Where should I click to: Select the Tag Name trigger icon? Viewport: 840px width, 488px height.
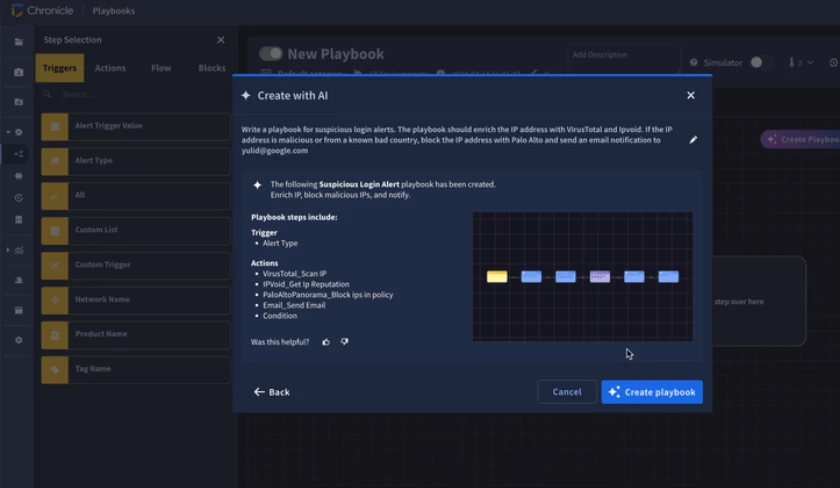(55, 370)
